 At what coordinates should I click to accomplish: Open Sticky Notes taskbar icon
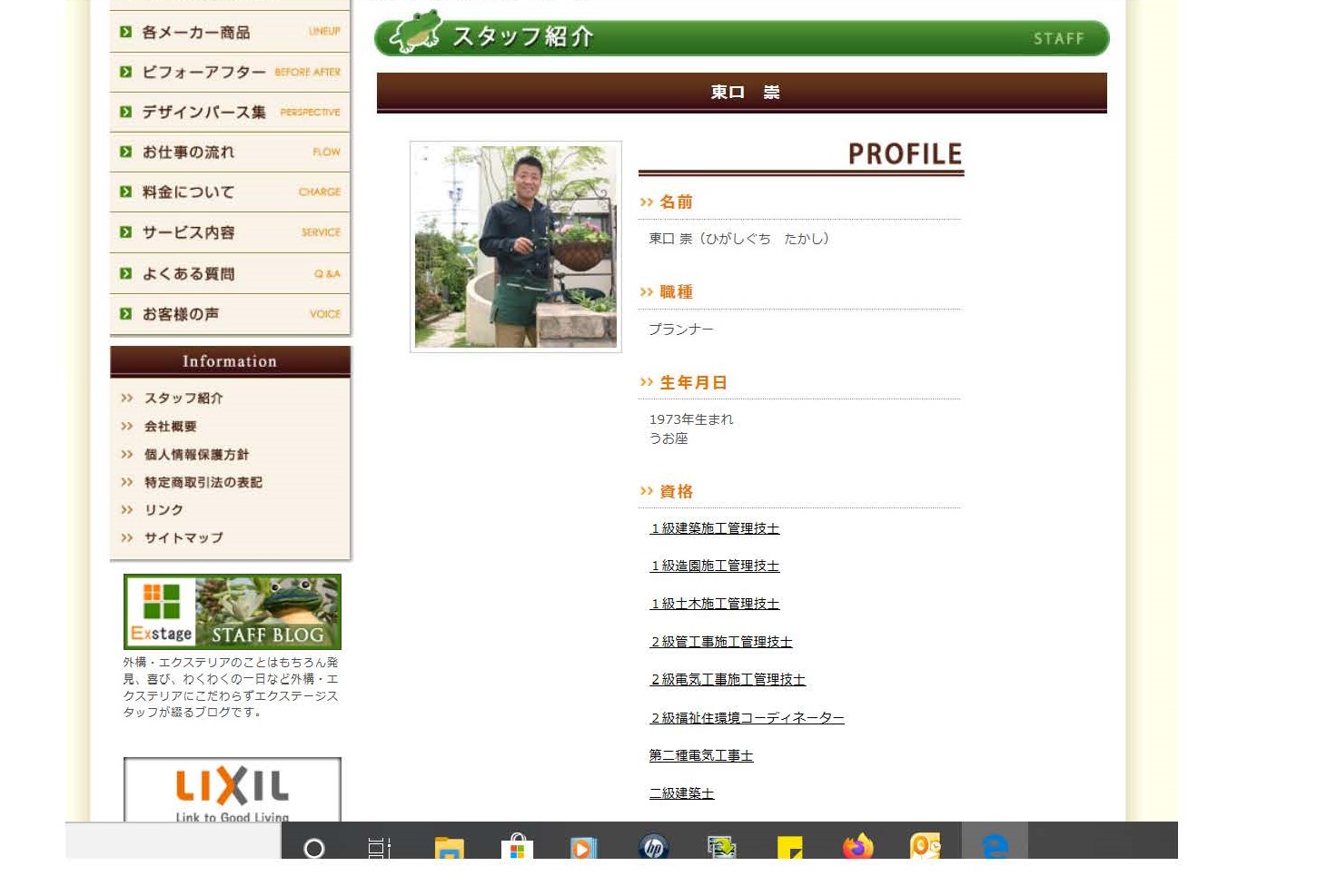click(789, 848)
